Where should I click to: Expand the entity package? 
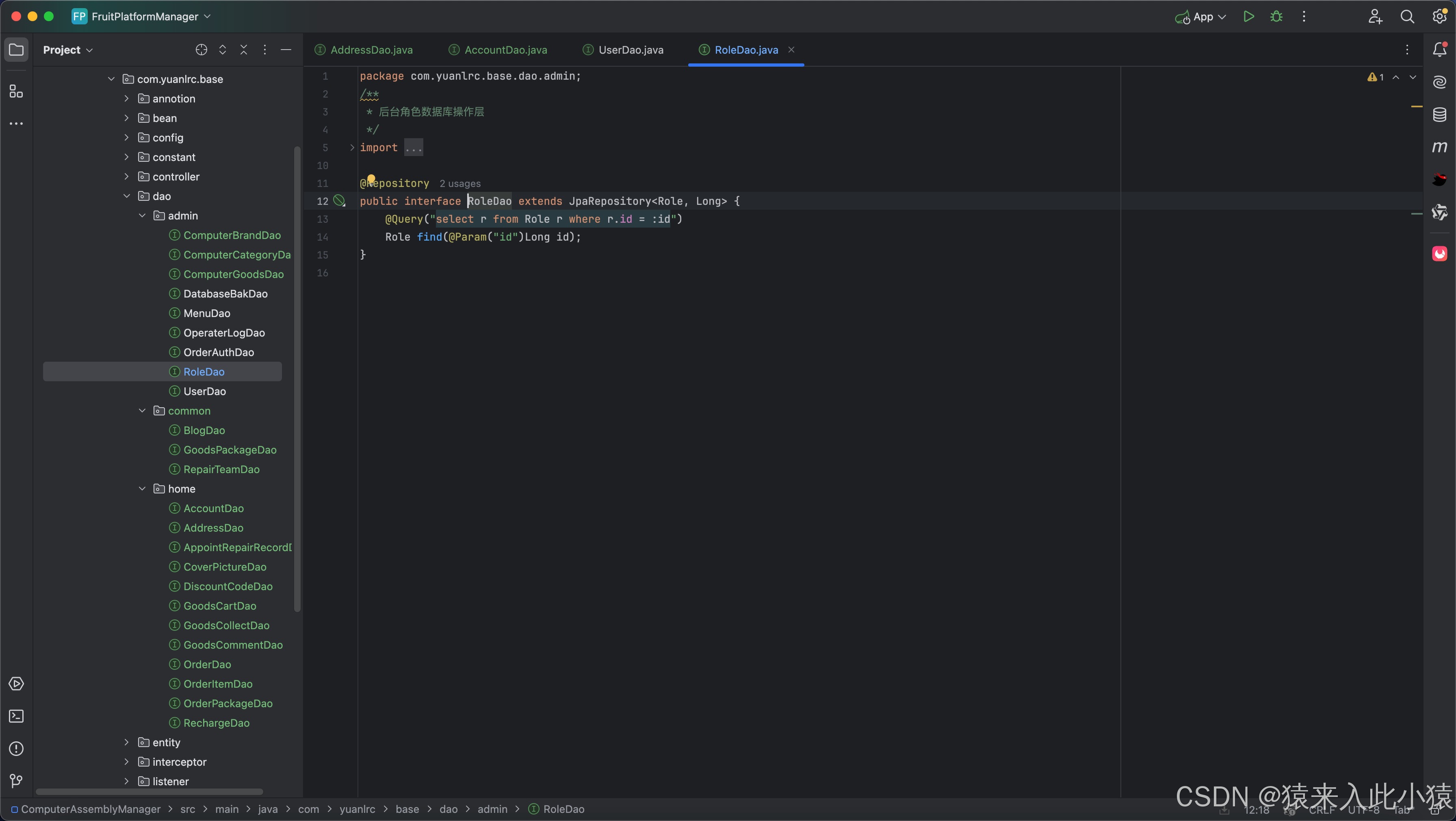[x=127, y=743]
